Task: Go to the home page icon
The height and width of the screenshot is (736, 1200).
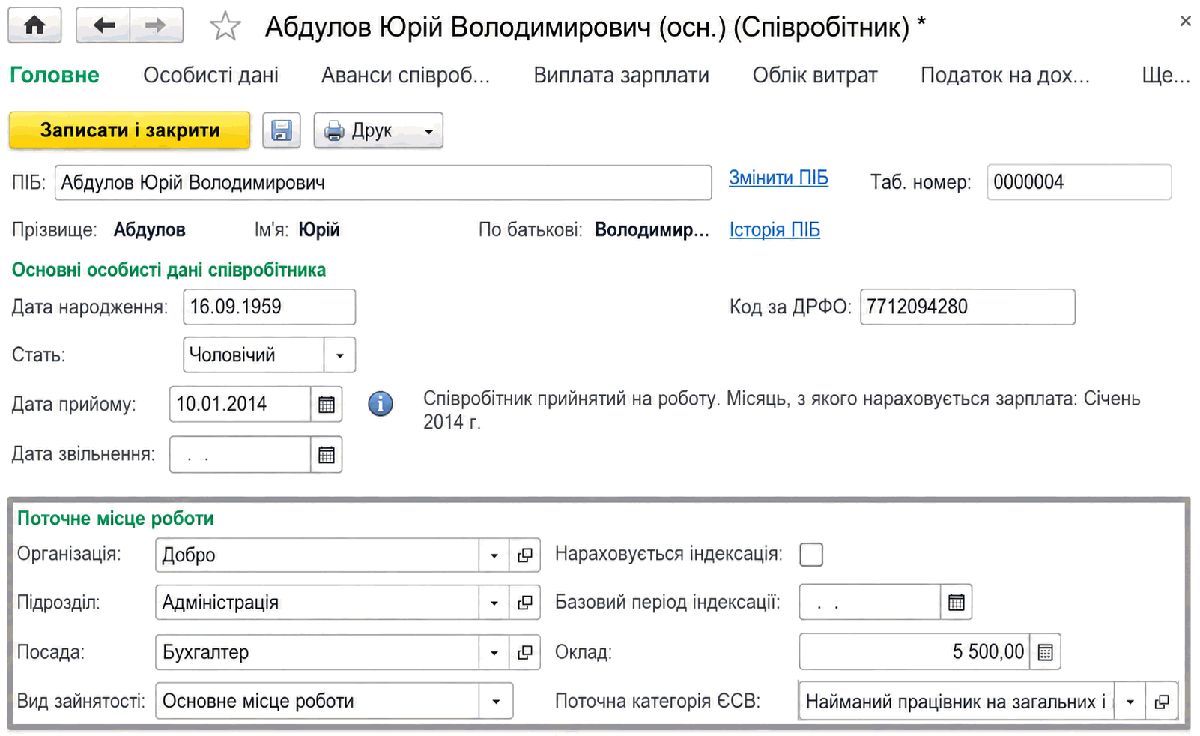Action: [x=35, y=27]
